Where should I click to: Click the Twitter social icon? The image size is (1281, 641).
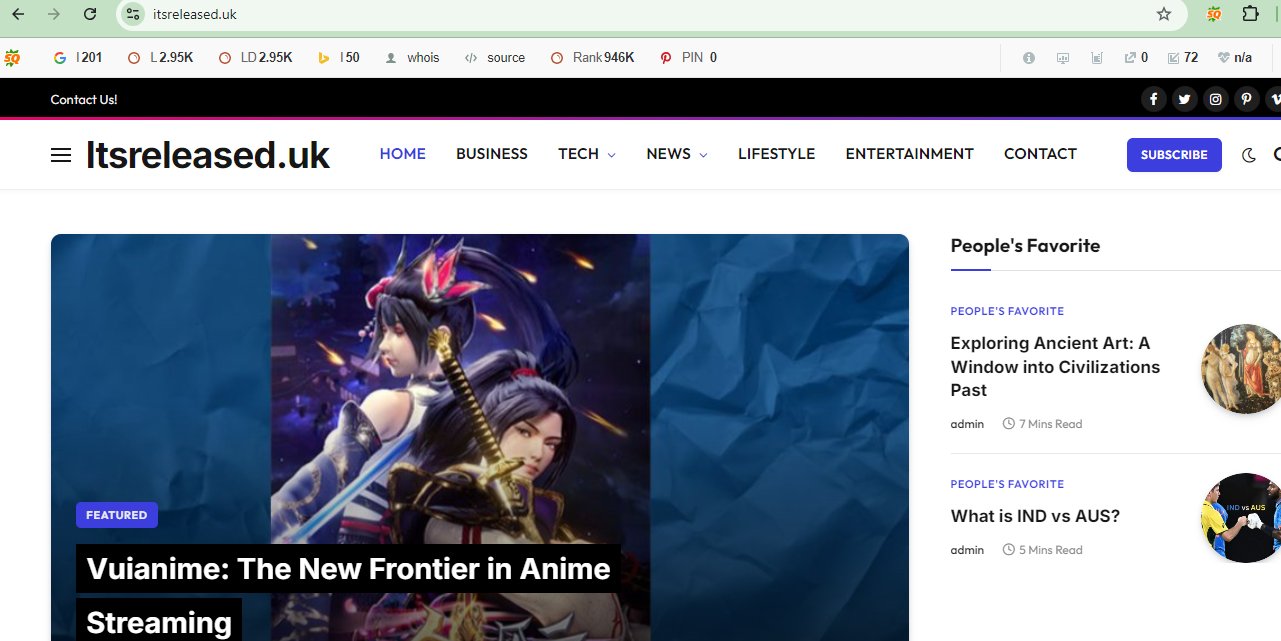[x=1184, y=99]
